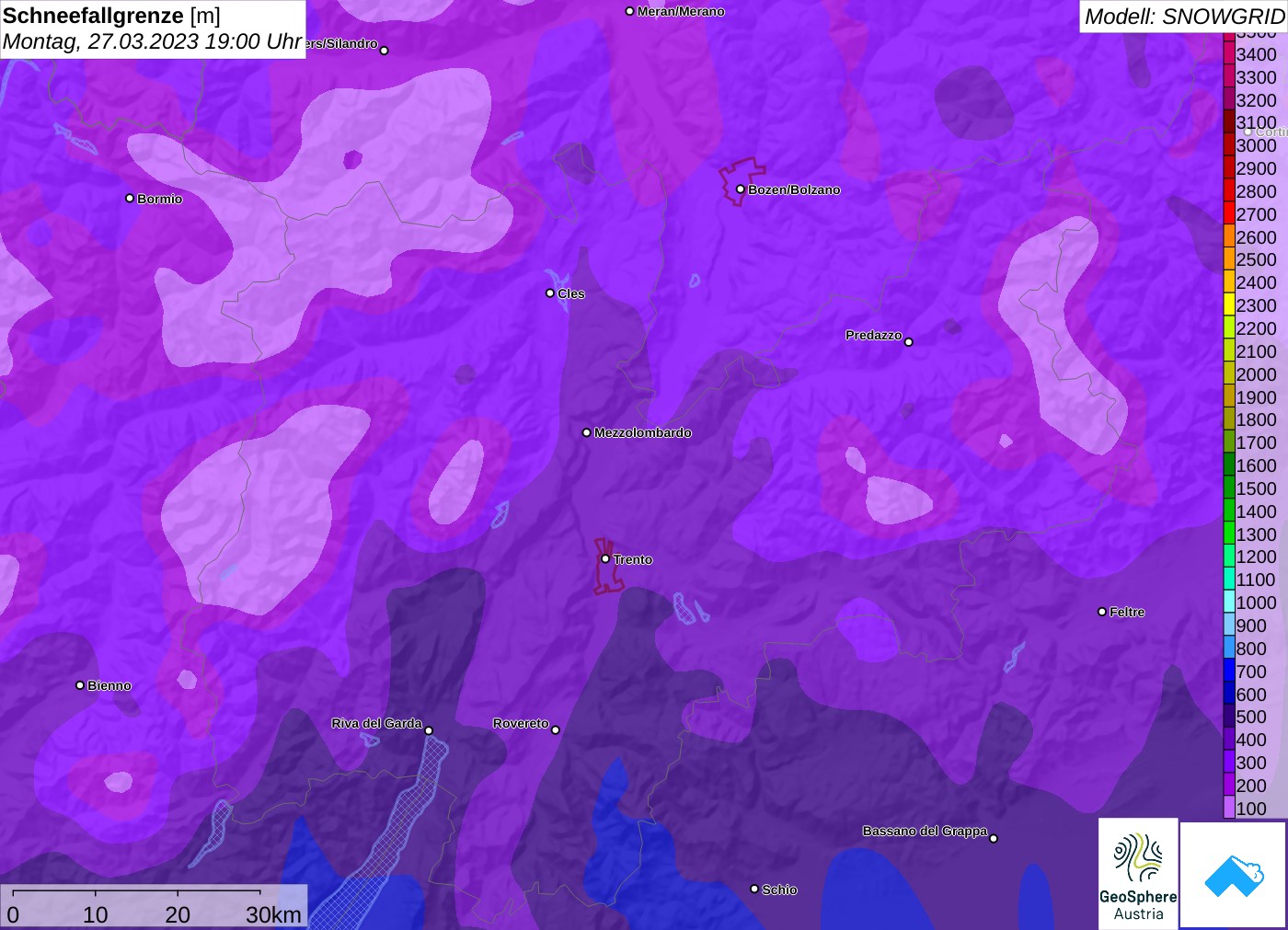Select the 1500 green legend swatch

1229,488
